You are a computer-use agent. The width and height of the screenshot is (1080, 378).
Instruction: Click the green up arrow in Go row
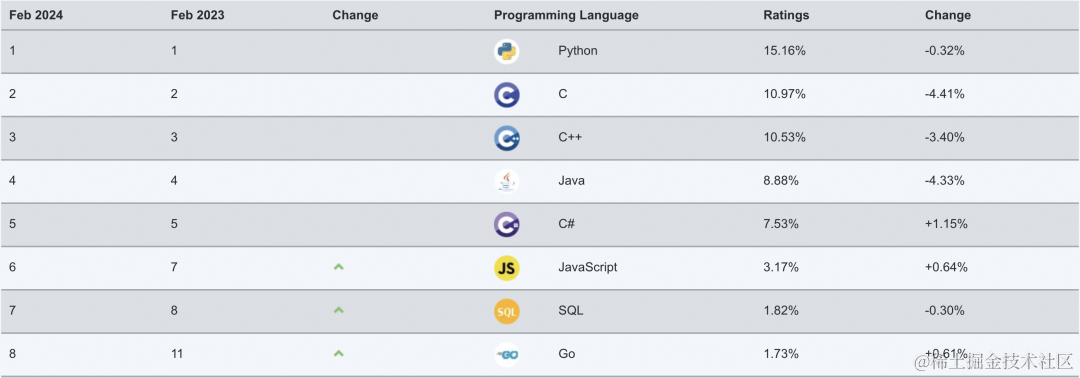[x=338, y=354]
